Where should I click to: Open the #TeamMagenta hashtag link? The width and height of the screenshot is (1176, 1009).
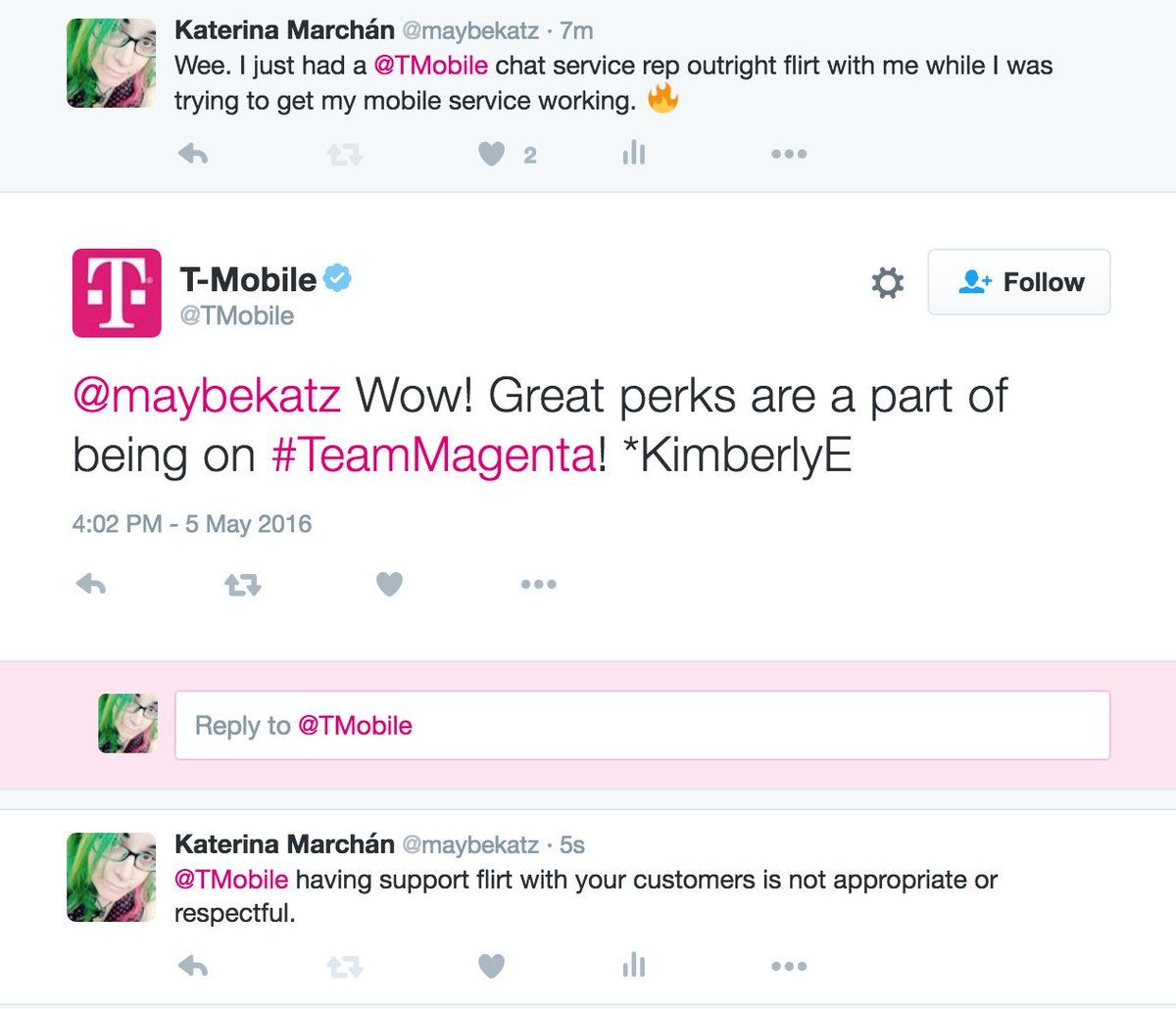[432, 456]
